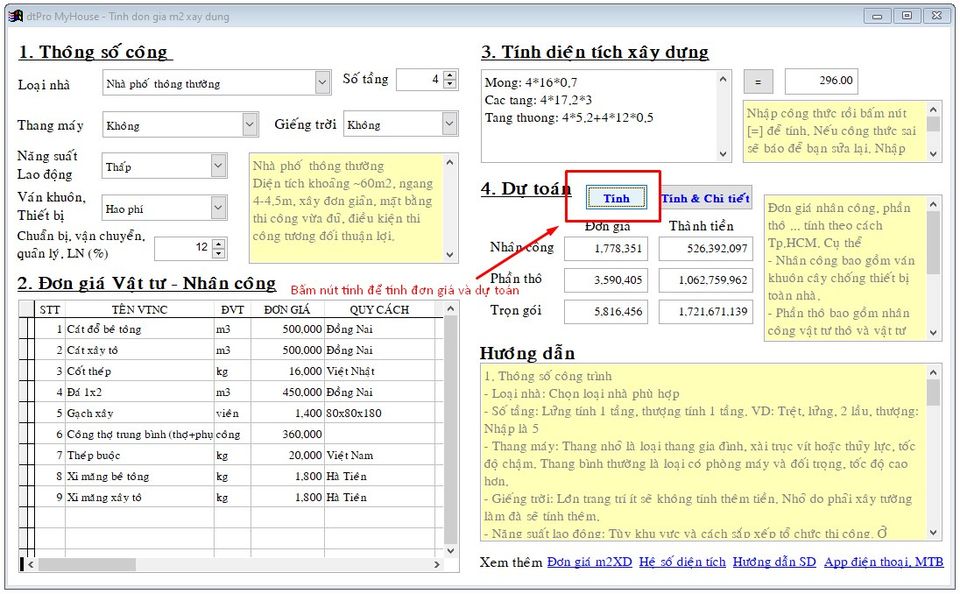The width and height of the screenshot is (960, 594).
Task: Click the Tính & Chi tiết button
Action: (x=705, y=198)
